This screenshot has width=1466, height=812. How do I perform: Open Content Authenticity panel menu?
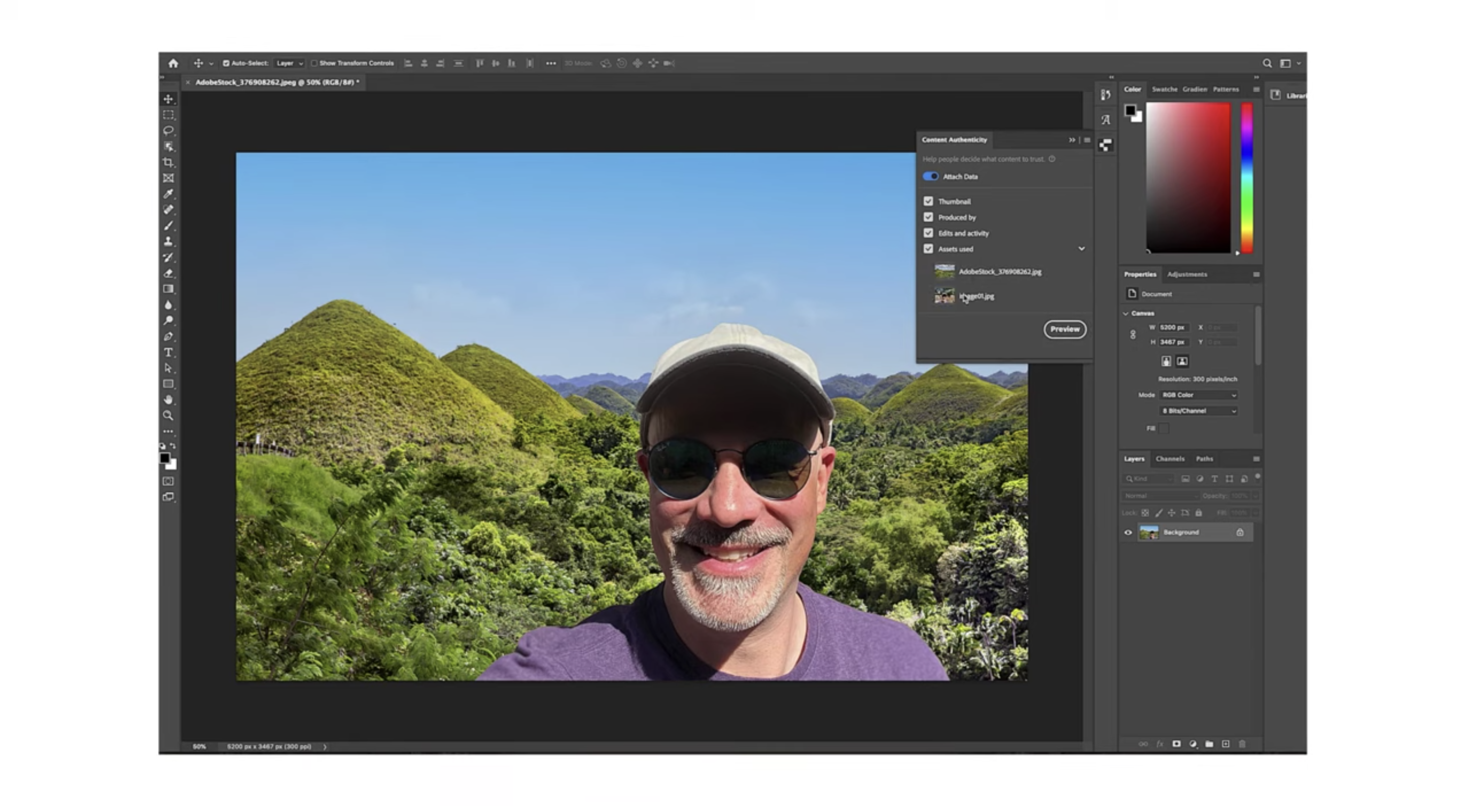point(1087,140)
